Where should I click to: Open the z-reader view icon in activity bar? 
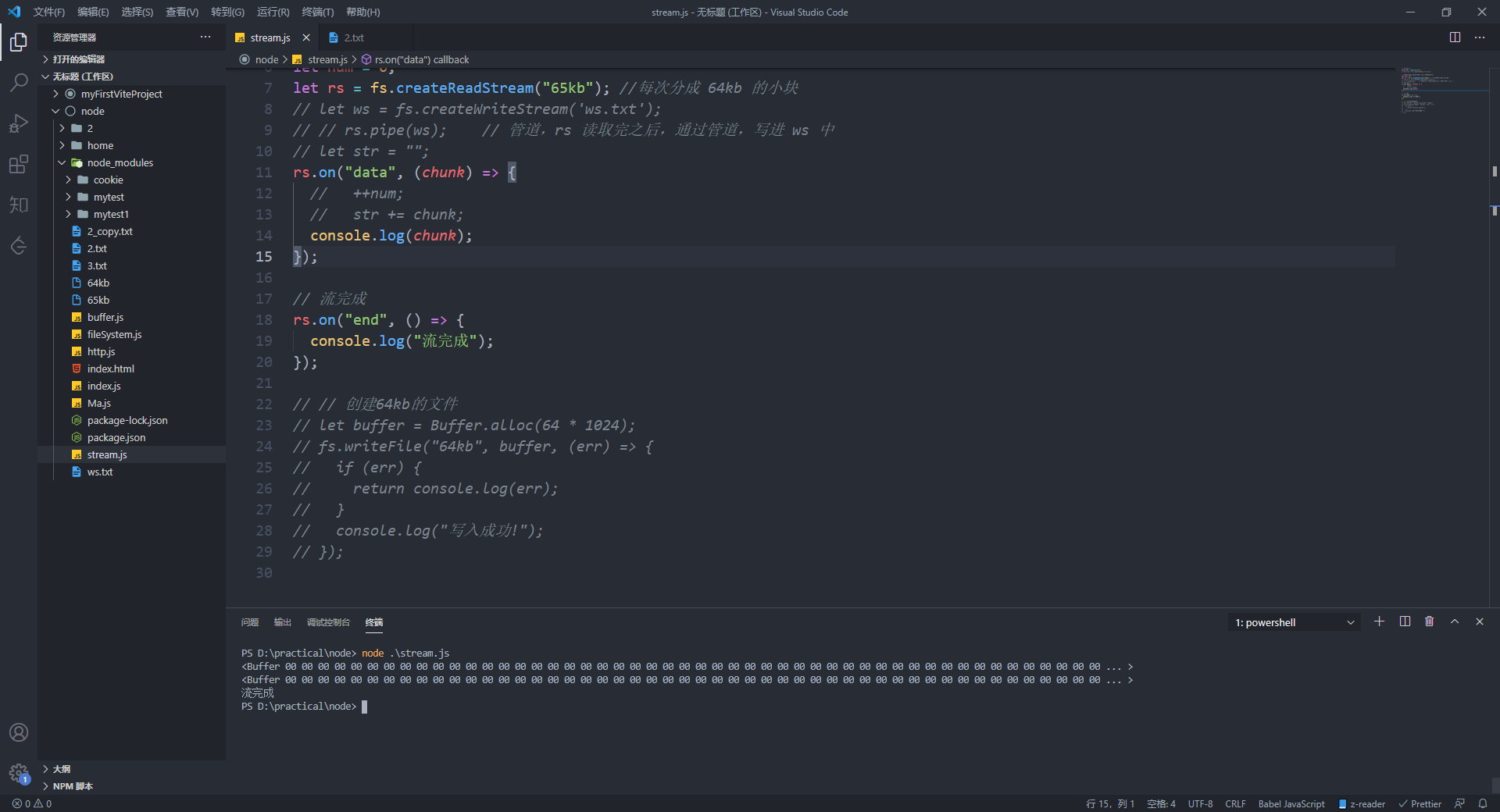point(19,245)
